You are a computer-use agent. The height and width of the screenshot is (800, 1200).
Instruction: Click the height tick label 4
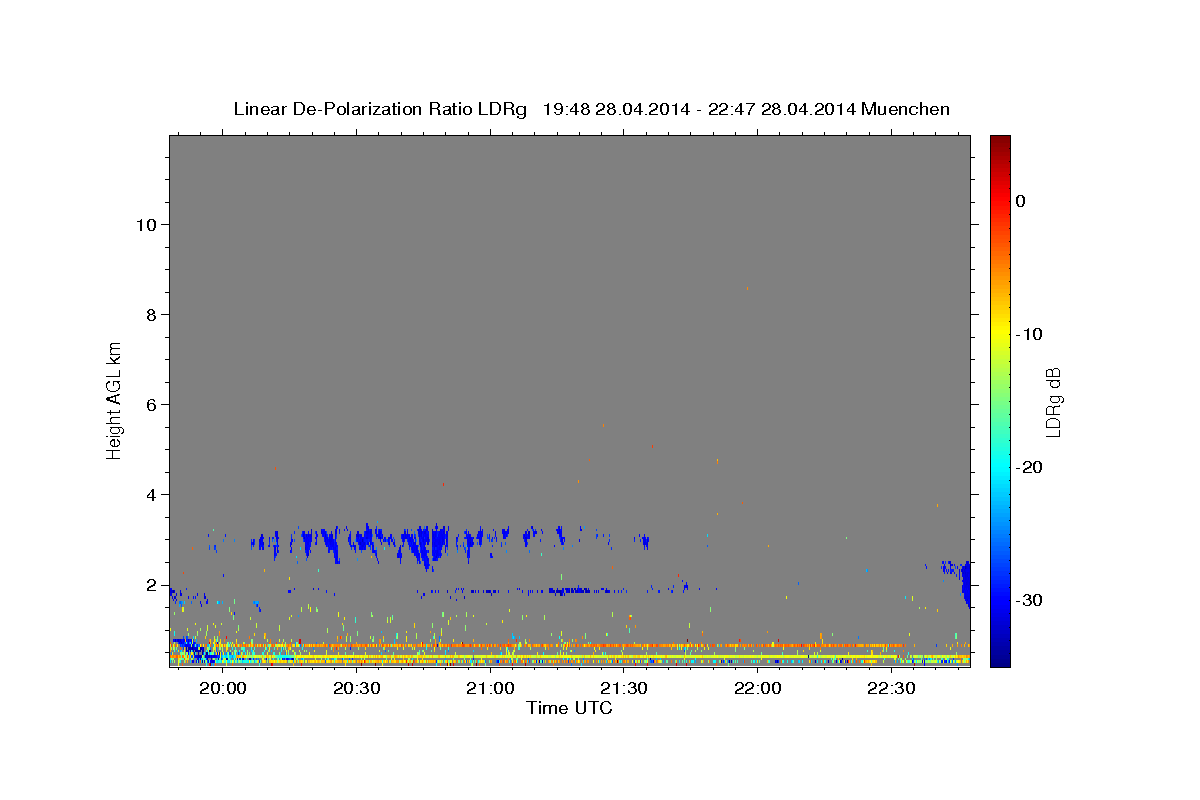click(151, 494)
